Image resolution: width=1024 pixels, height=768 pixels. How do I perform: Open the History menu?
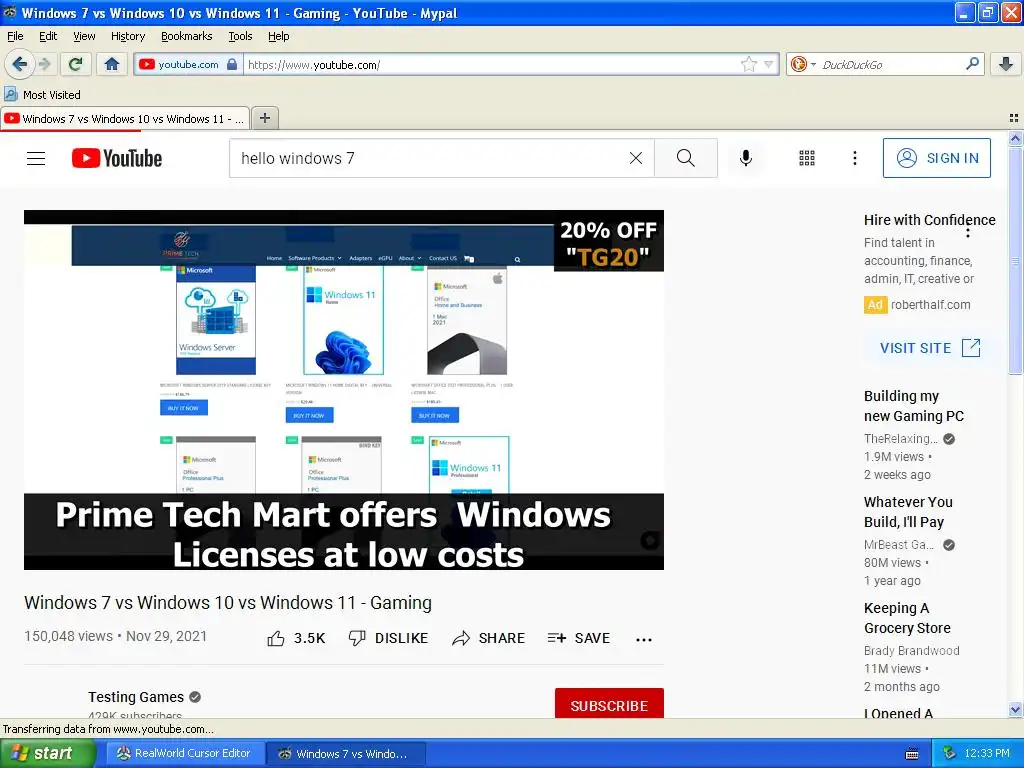(x=127, y=36)
